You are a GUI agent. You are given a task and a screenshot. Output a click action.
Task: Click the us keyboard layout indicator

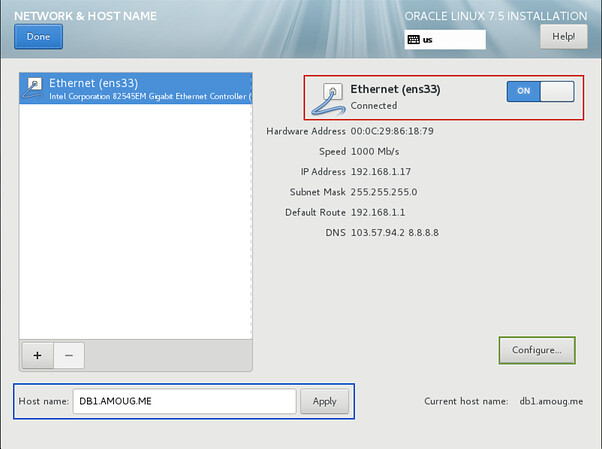click(445, 40)
